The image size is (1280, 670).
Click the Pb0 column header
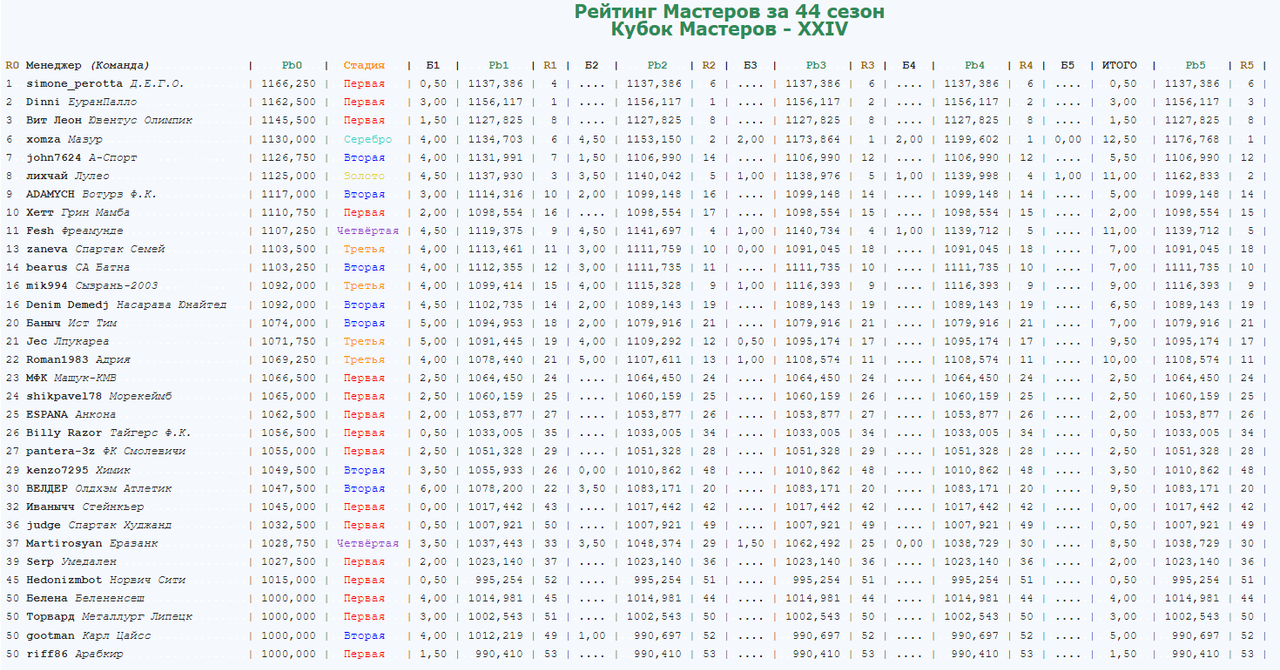[x=292, y=65]
